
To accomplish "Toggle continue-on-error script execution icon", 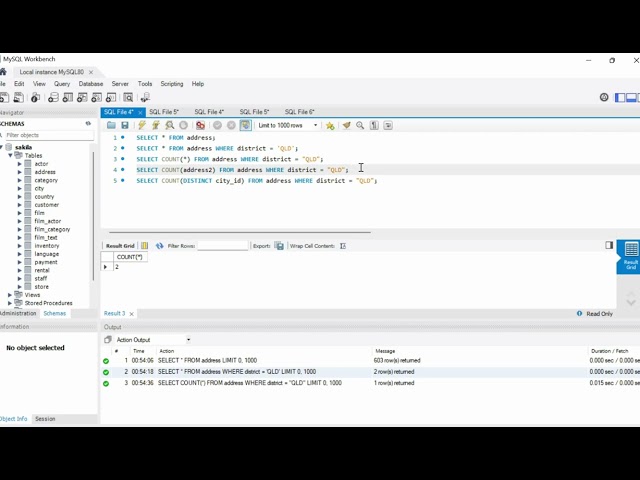I will [200, 125].
